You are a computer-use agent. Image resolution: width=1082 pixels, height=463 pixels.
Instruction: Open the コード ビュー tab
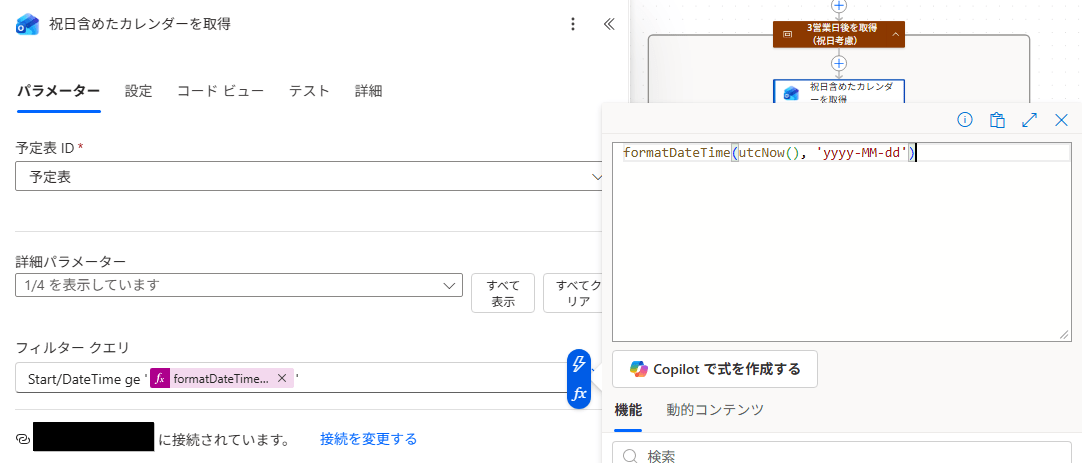(220, 91)
